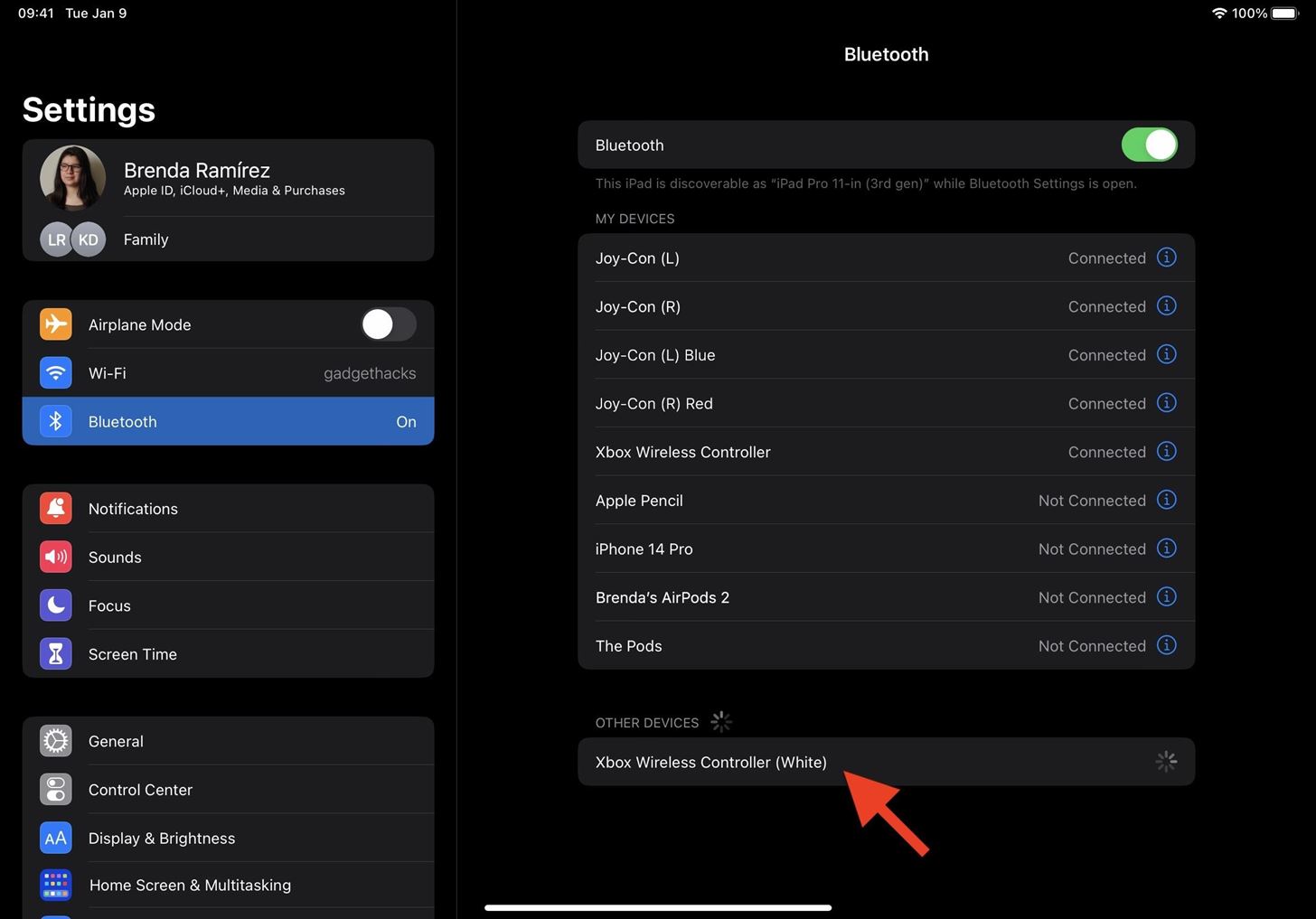Click the Notifications bell icon
The width and height of the screenshot is (1316, 919).
coord(55,508)
